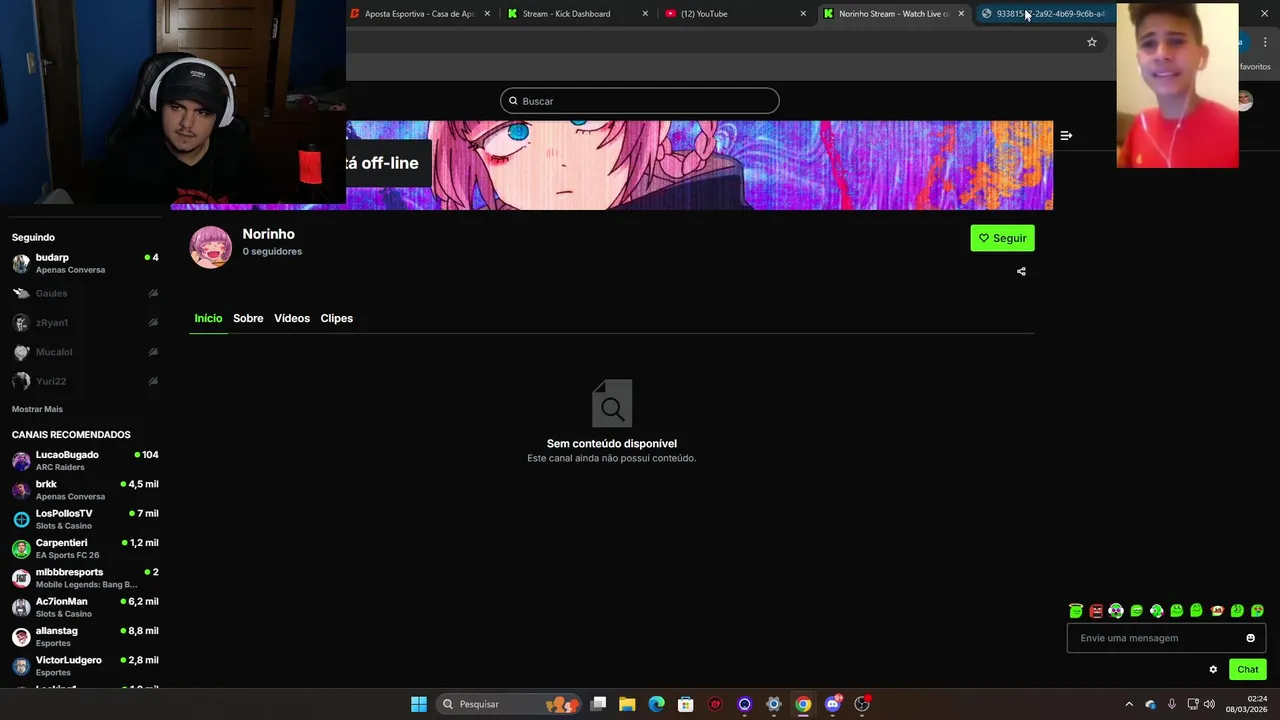The height and width of the screenshot is (720, 1280).
Task: Open the microphone tray icon
Action: point(1171,704)
